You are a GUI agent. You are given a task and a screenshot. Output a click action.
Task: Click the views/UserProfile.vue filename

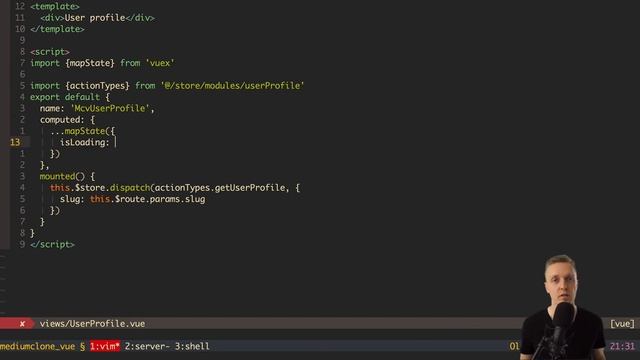[x=92, y=324]
